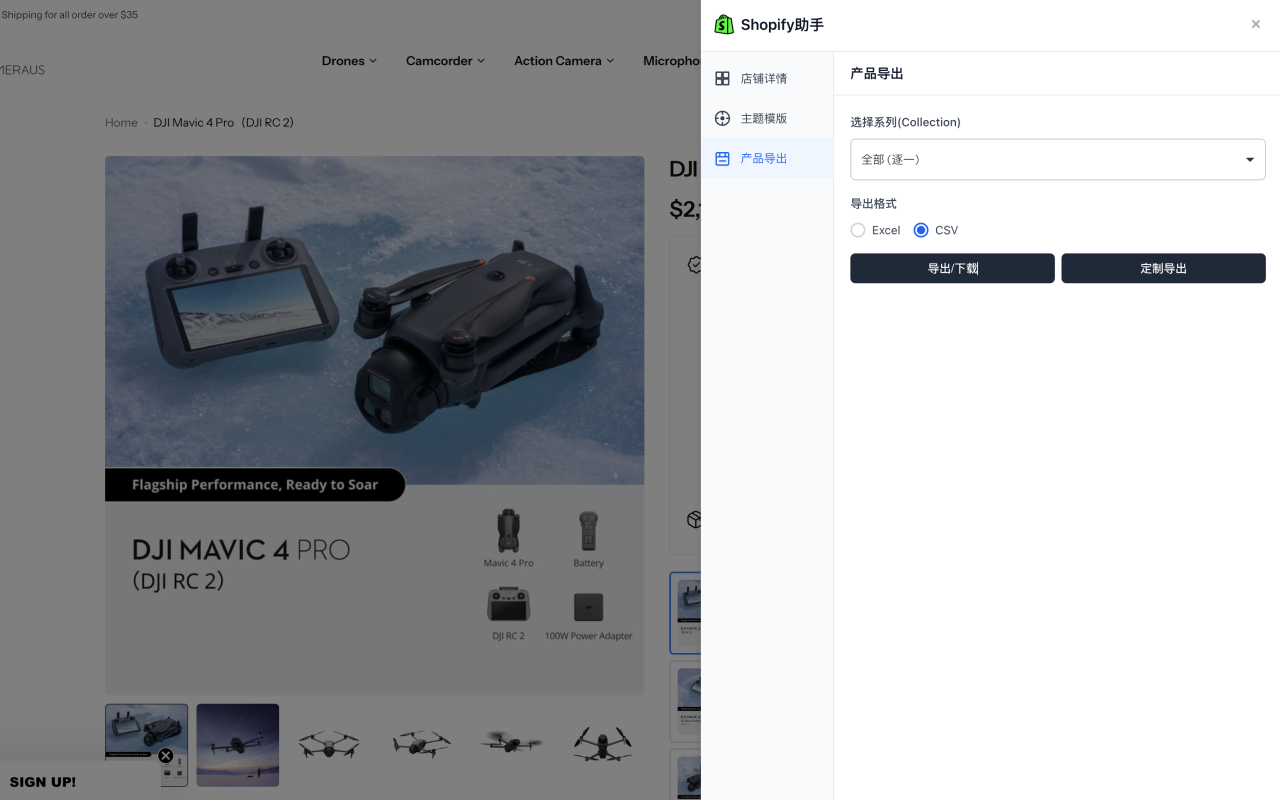Click the shipping box icon beside product info
Screen dimensions: 1280x800
[x=694, y=520]
